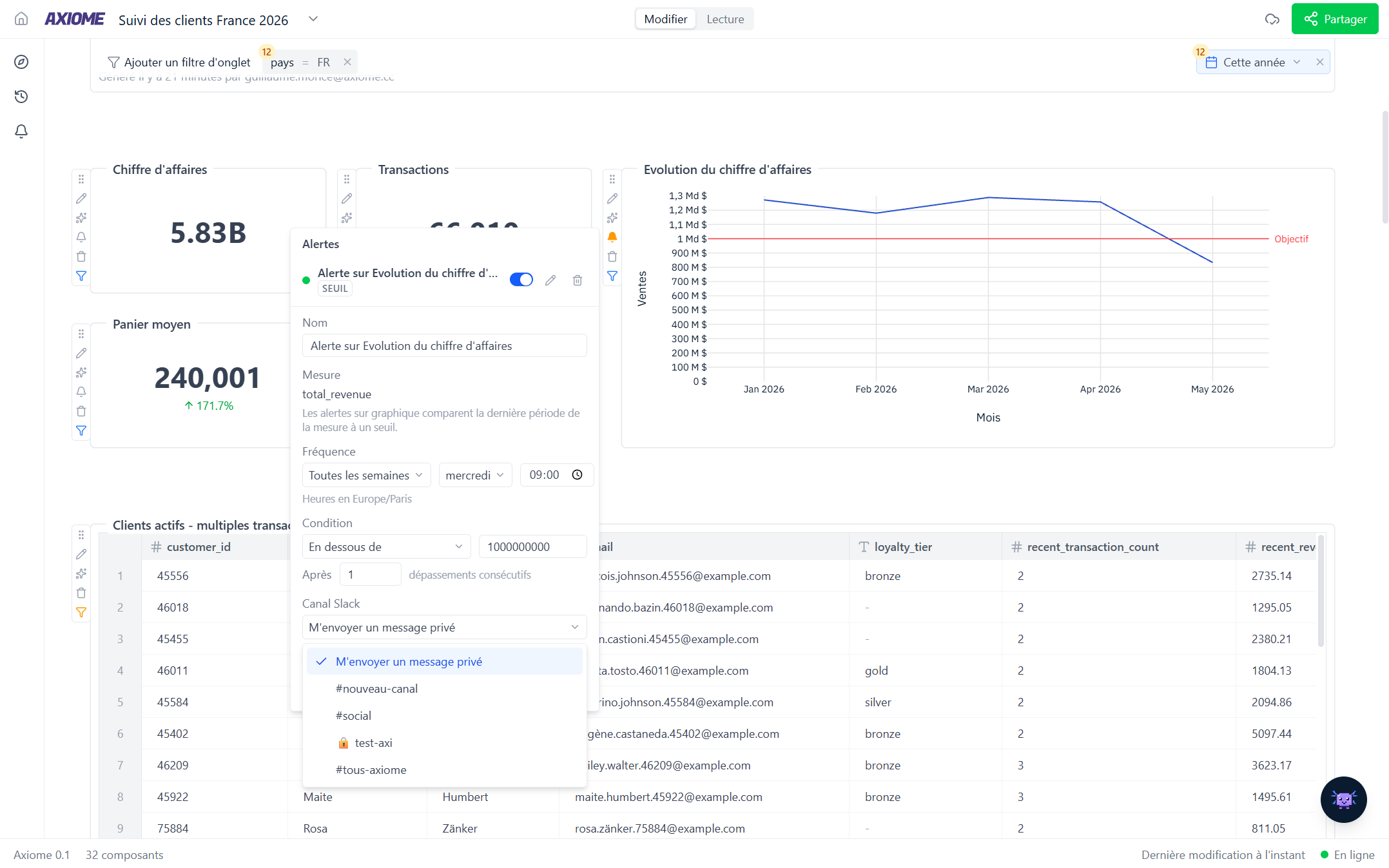Open the En dessous de condition dropdown

coord(386,546)
